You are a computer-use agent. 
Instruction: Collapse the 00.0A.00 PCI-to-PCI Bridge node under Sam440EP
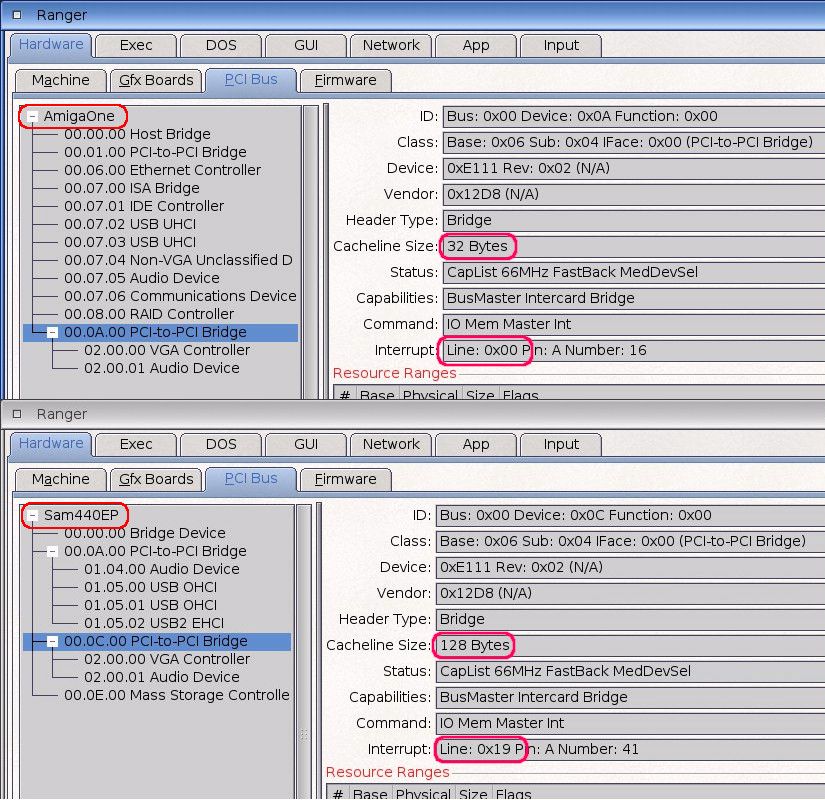pos(52,552)
